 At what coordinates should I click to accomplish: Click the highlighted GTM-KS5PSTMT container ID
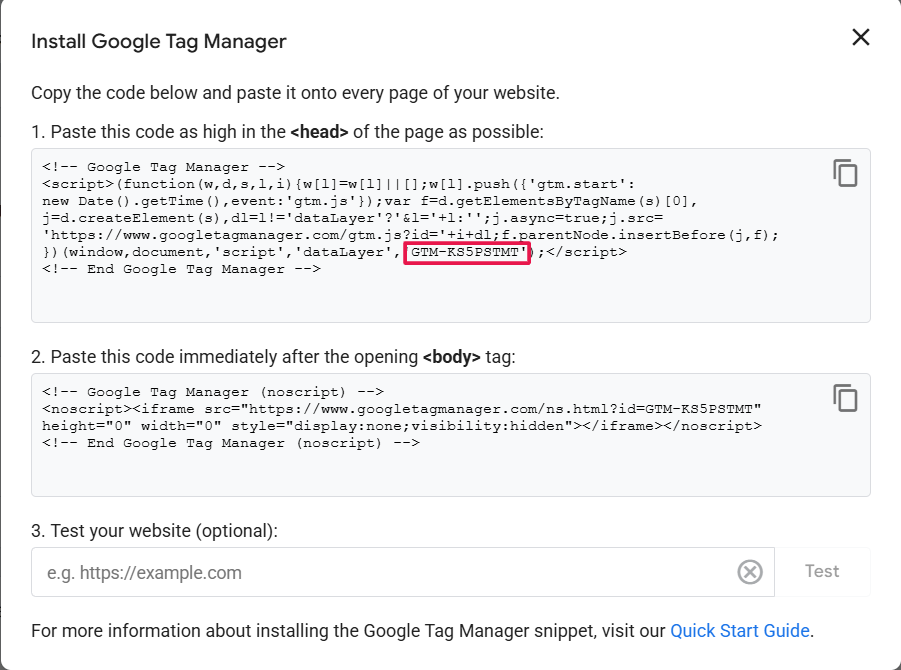[x=467, y=252]
